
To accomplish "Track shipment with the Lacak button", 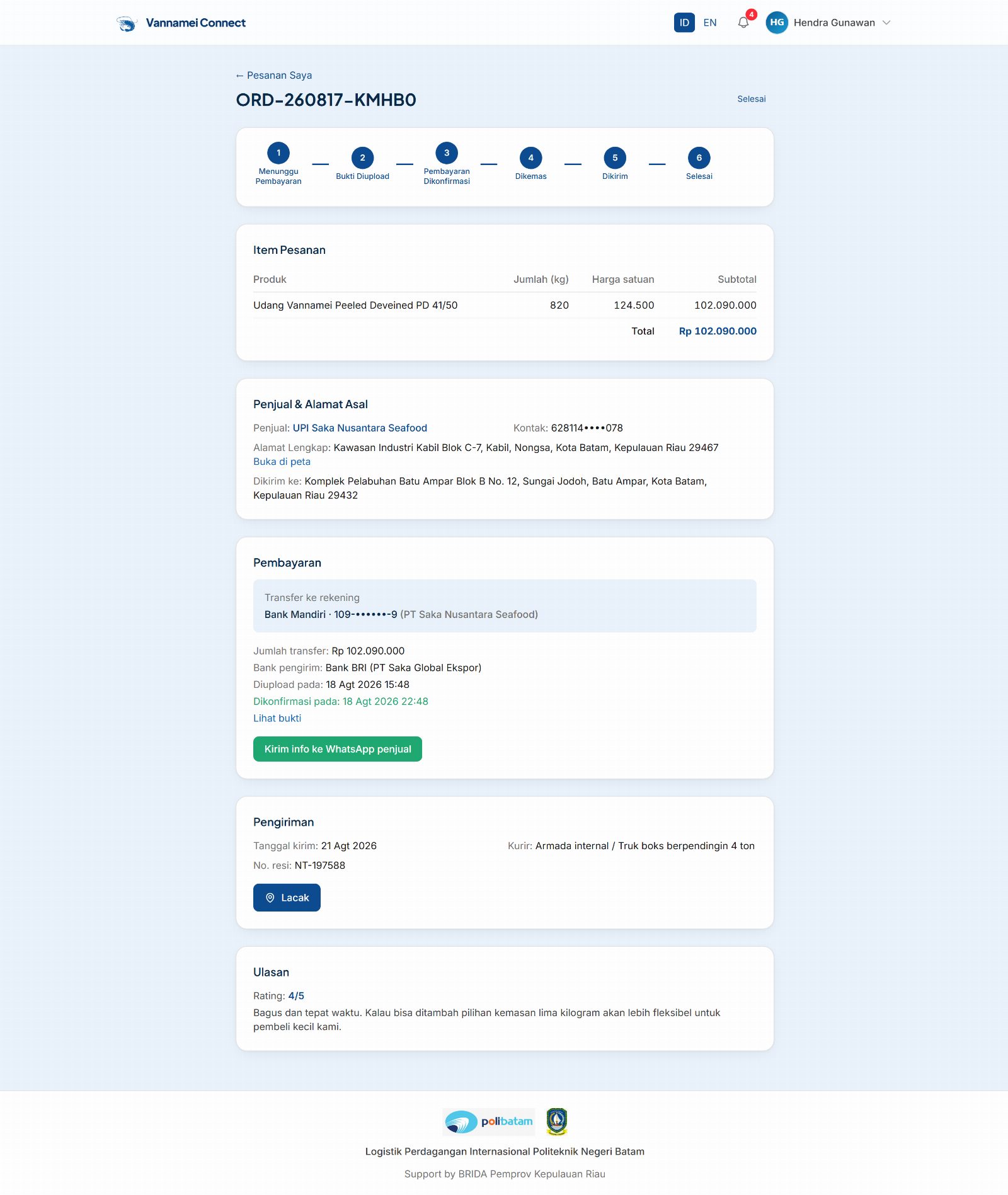I will click(x=287, y=898).
